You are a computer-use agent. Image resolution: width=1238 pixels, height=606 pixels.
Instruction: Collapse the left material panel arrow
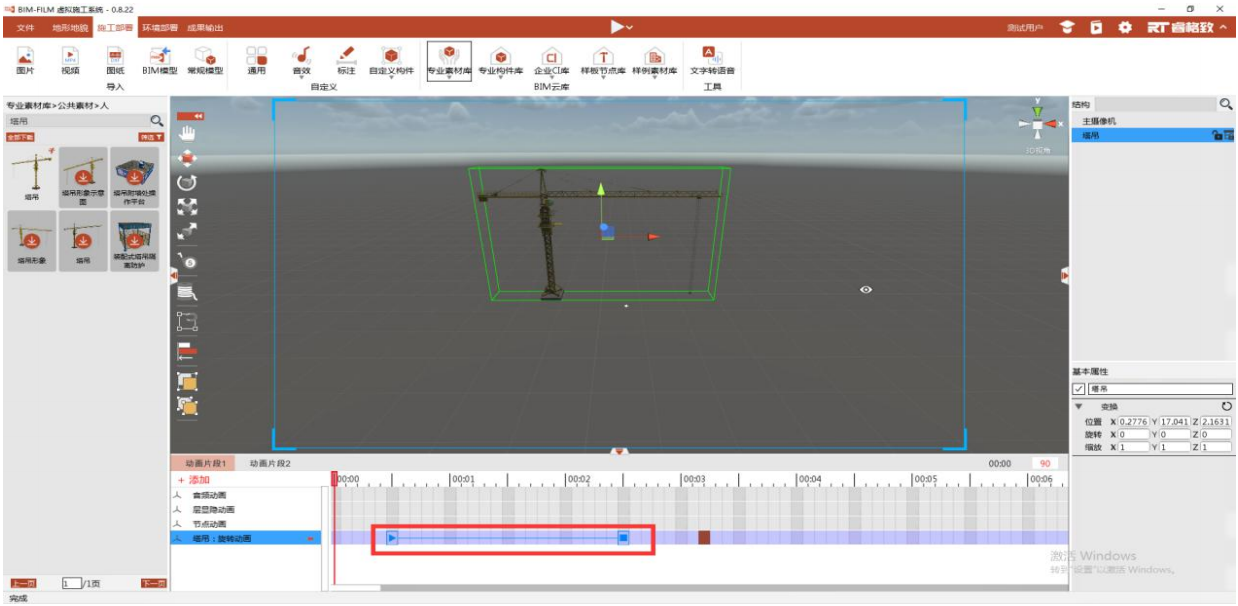click(x=174, y=275)
